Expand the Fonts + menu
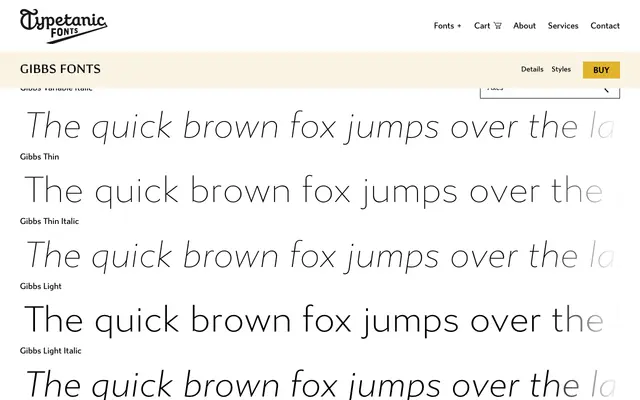The width and height of the screenshot is (640, 400). click(x=447, y=26)
